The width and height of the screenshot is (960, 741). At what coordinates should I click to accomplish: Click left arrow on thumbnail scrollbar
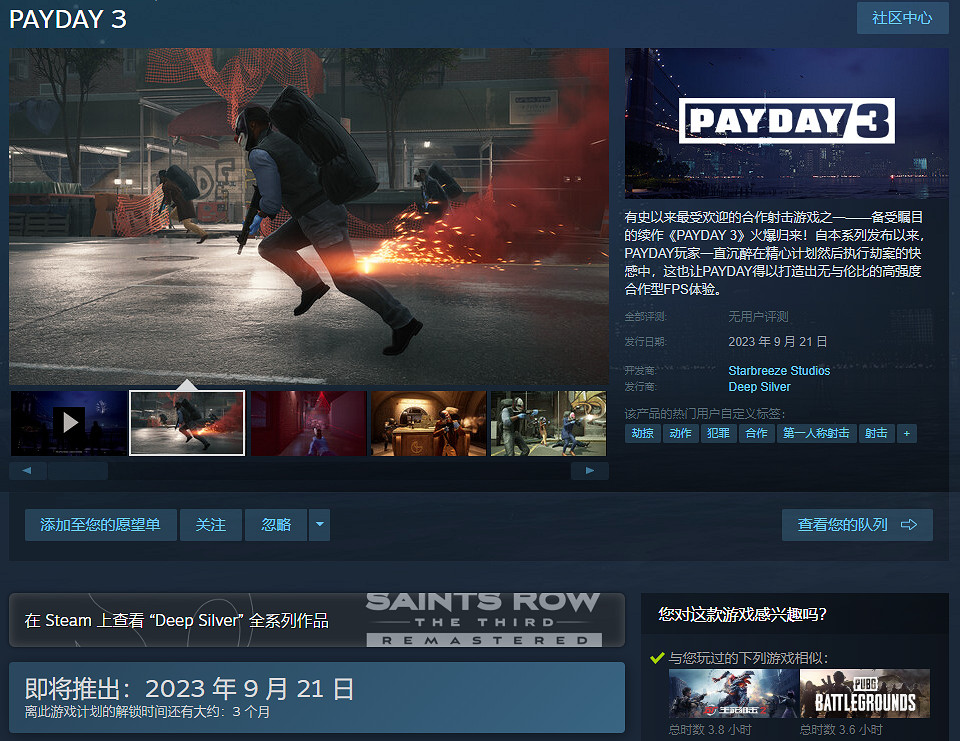[x=27, y=471]
